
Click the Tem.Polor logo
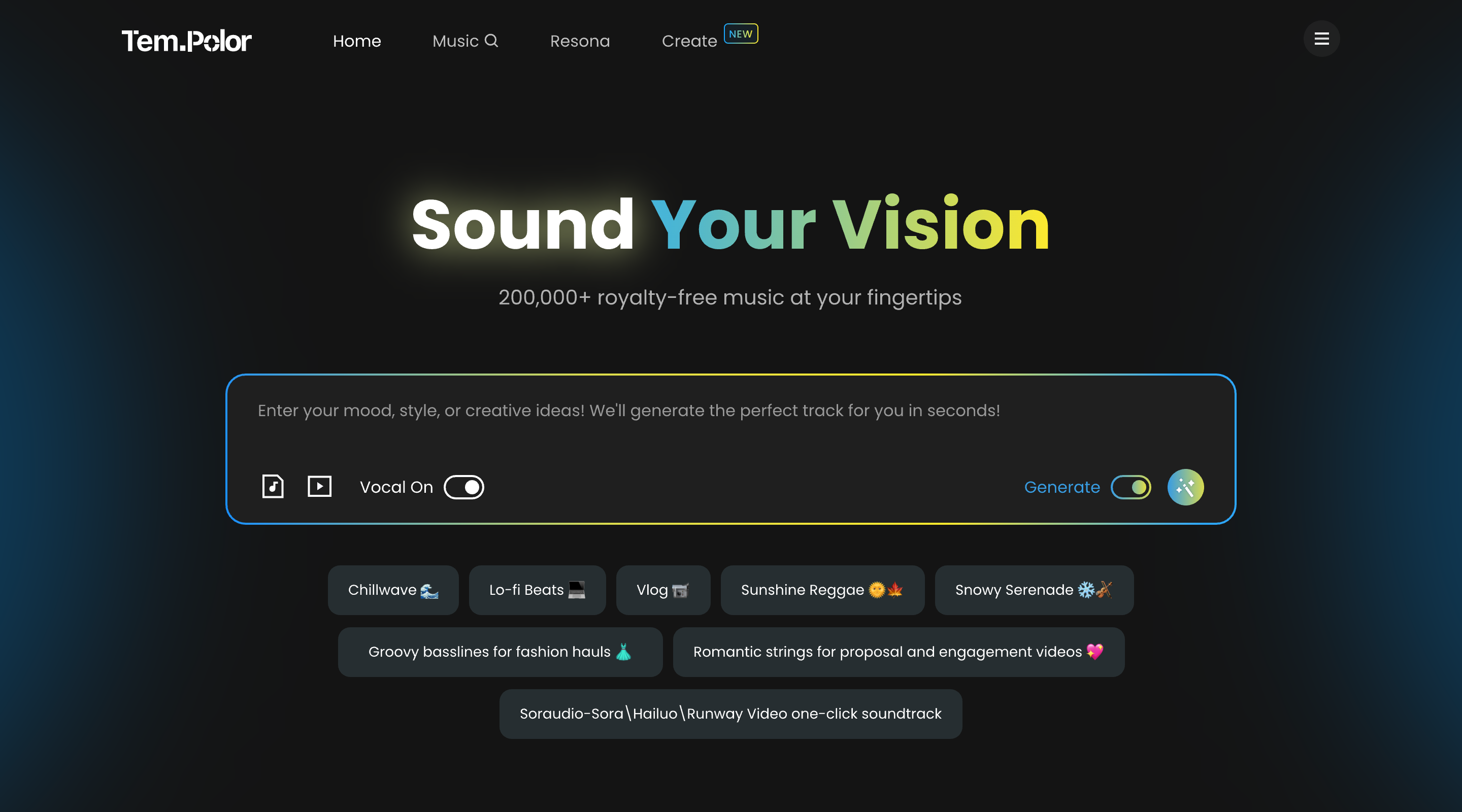click(x=186, y=40)
